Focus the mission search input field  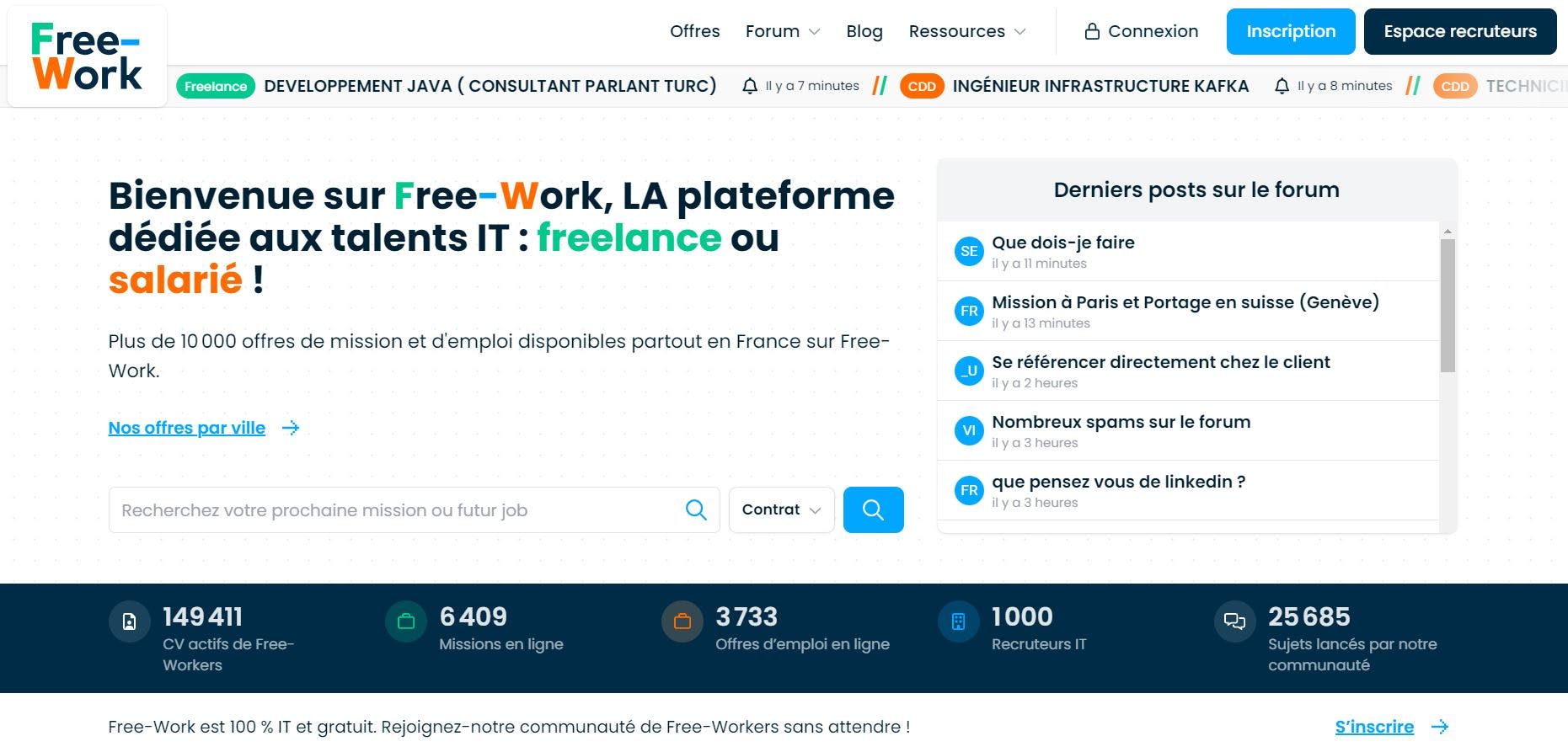coord(414,509)
